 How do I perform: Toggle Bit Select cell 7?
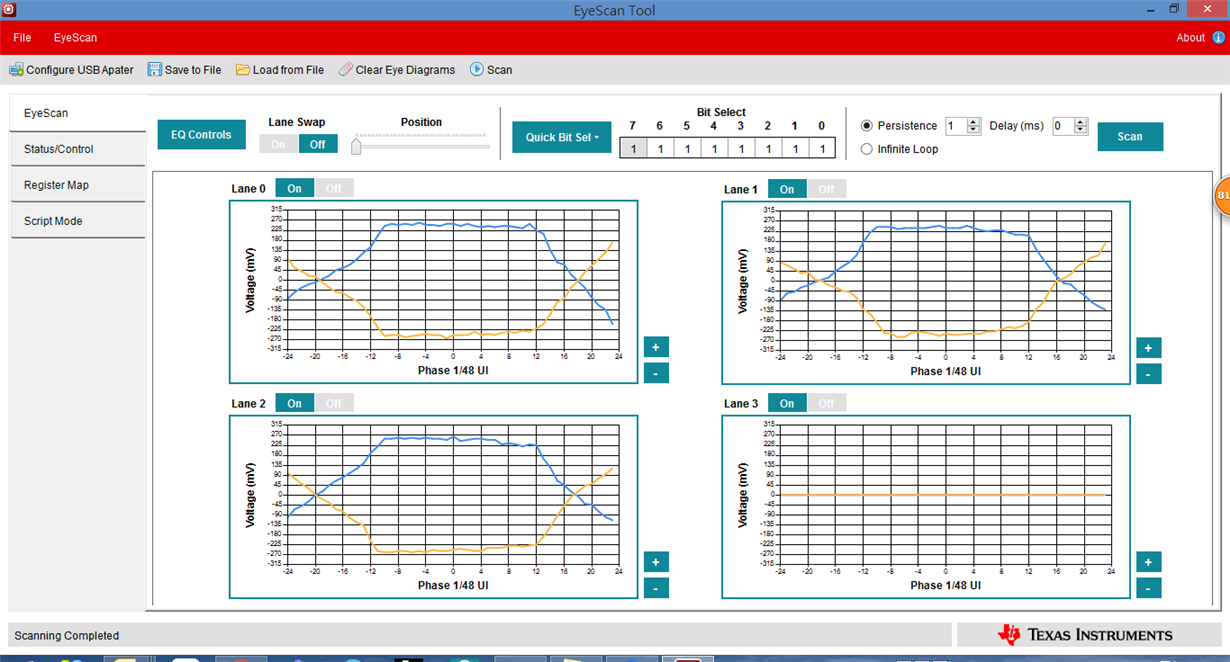[633, 148]
